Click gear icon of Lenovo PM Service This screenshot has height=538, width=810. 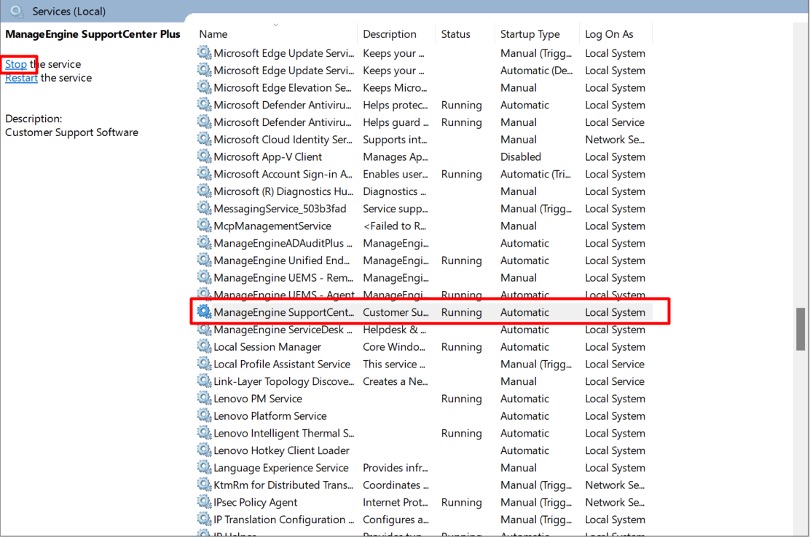pyautogui.click(x=204, y=398)
